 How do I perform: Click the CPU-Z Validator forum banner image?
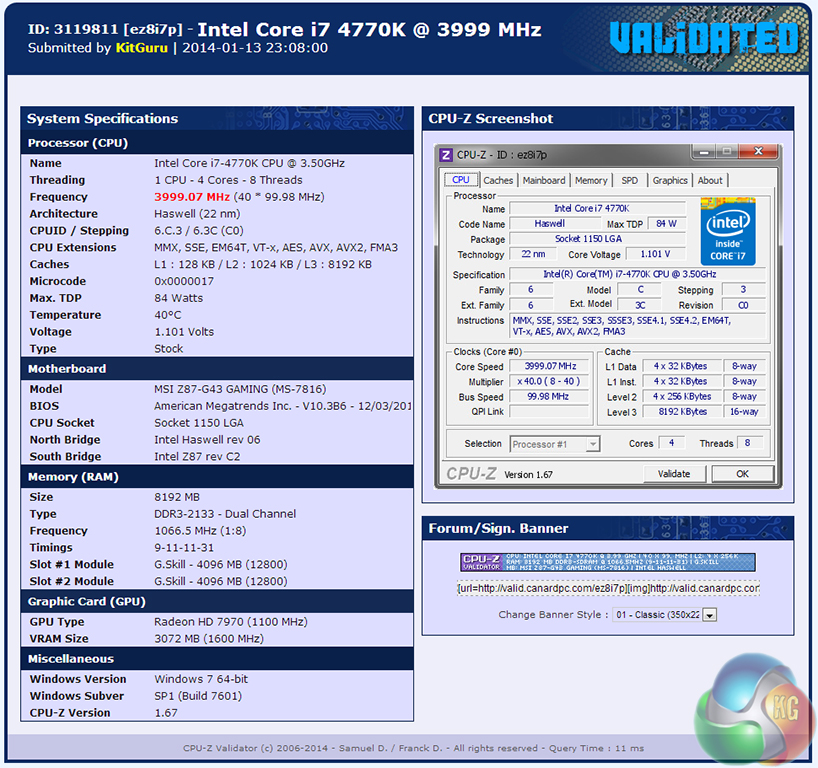pos(608,562)
